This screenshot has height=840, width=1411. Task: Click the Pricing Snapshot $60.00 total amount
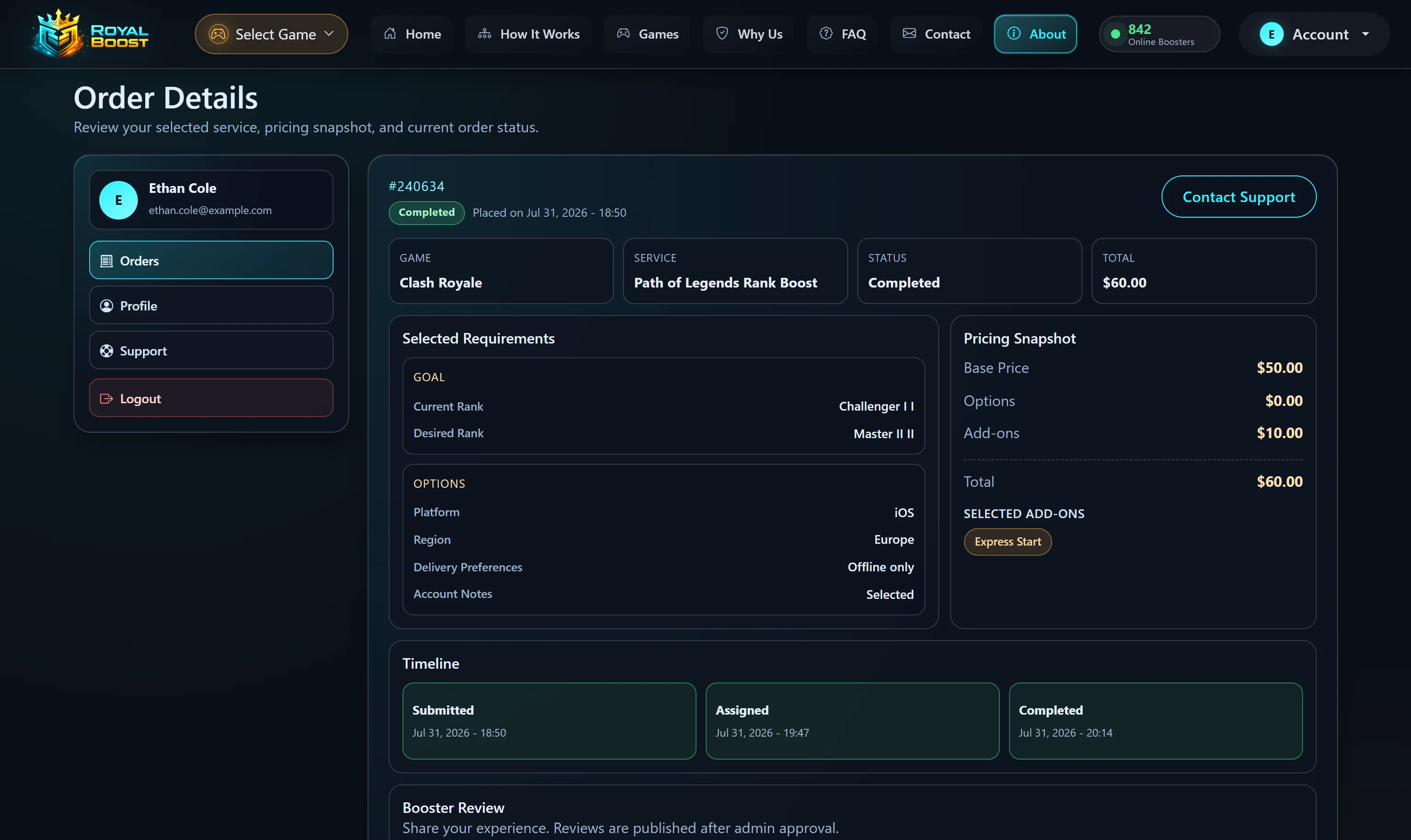point(1280,482)
